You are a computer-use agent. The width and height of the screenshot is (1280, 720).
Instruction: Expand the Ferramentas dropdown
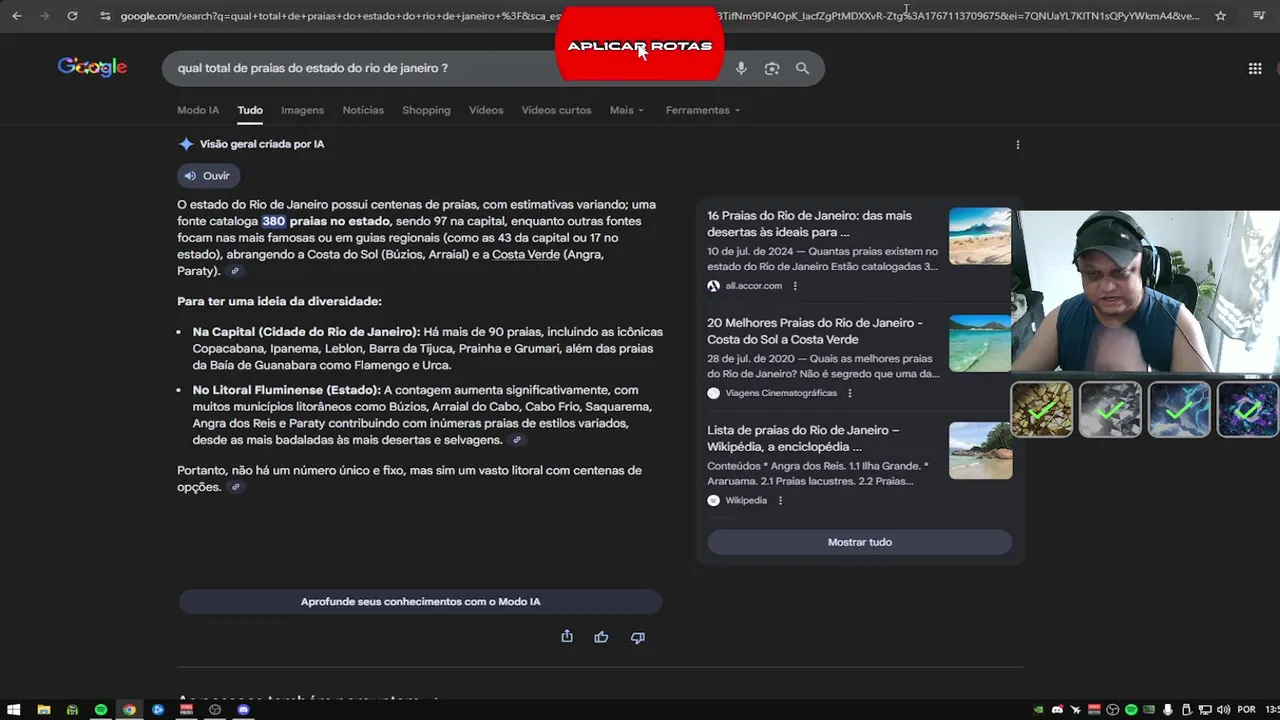[703, 110]
